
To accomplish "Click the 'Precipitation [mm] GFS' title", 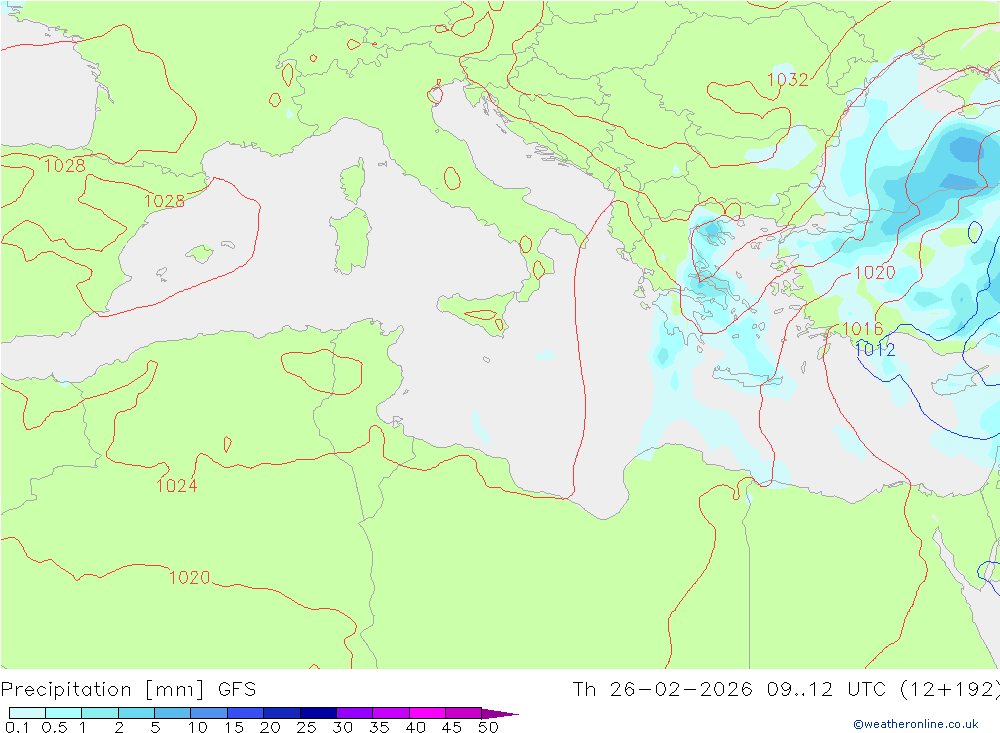I will [128, 690].
